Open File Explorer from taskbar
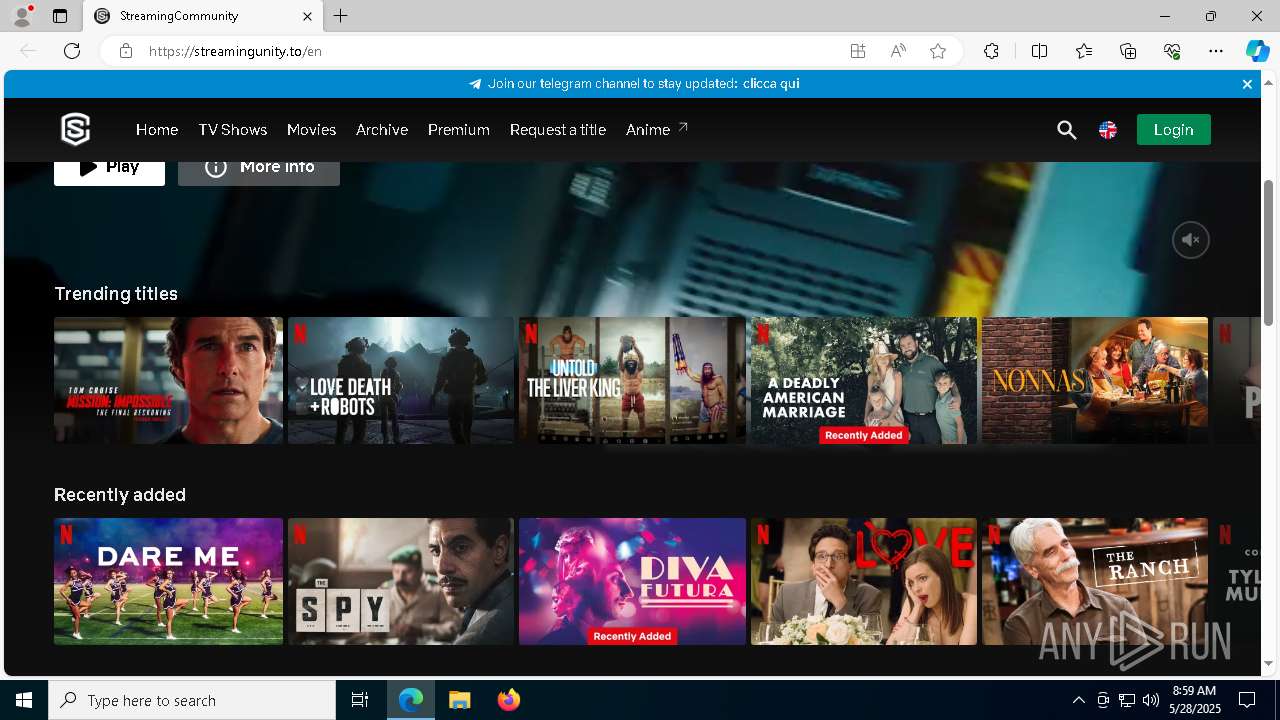The width and height of the screenshot is (1280, 720). 459,700
